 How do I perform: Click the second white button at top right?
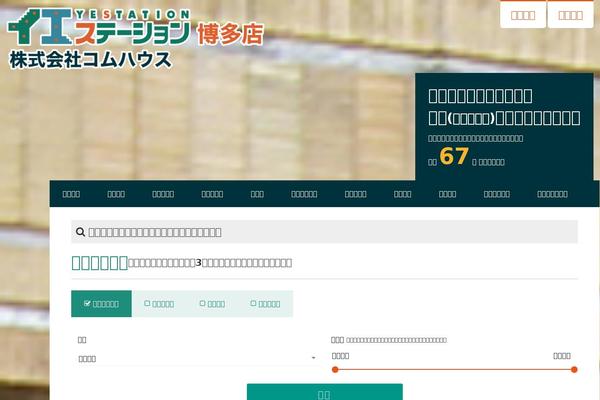[570, 15]
